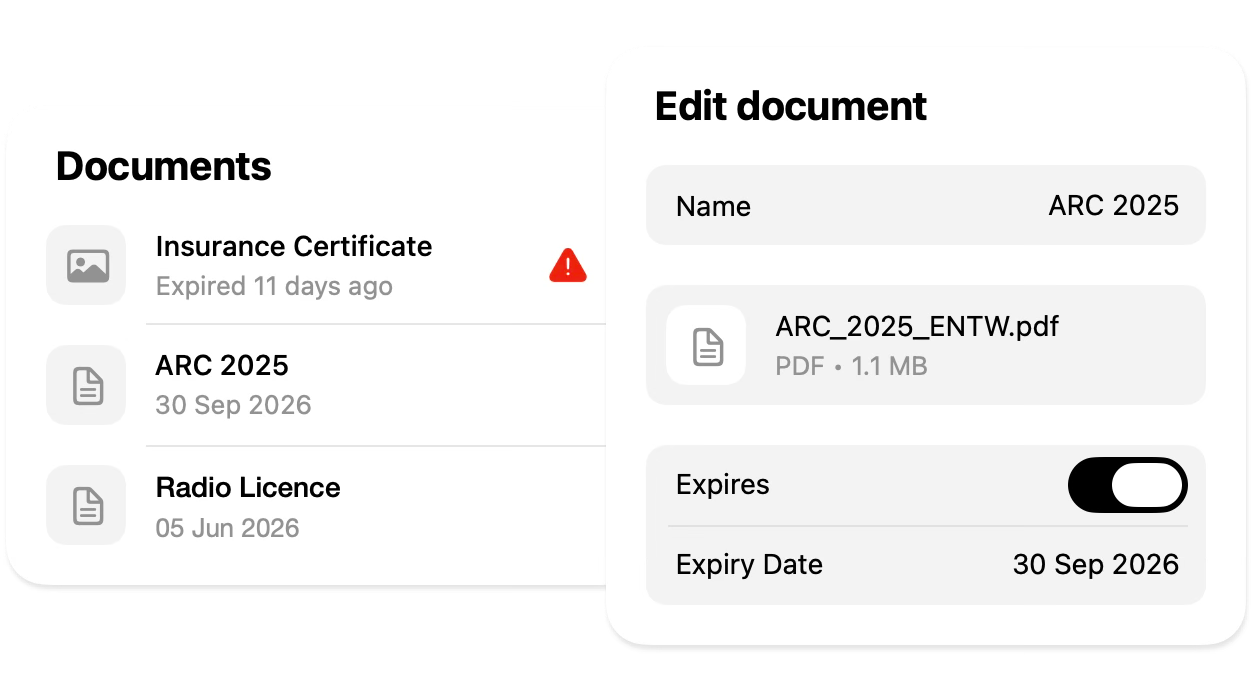
Task: Select the ARC 2025 entry in Documents
Action: 222,366
